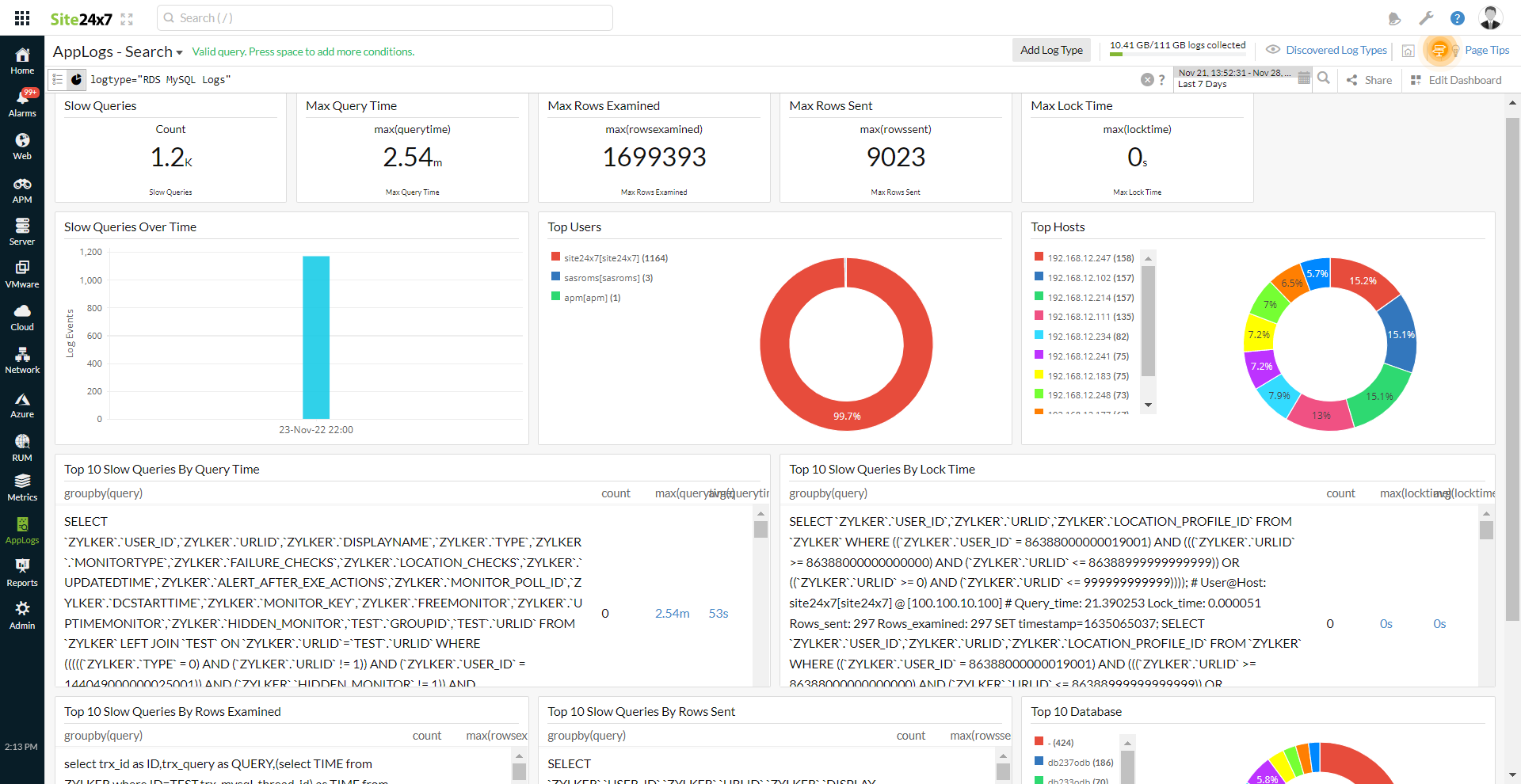Open the Admin settings from the sidebar
The width and height of the screenshot is (1521, 784).
[x=21, y=614]
